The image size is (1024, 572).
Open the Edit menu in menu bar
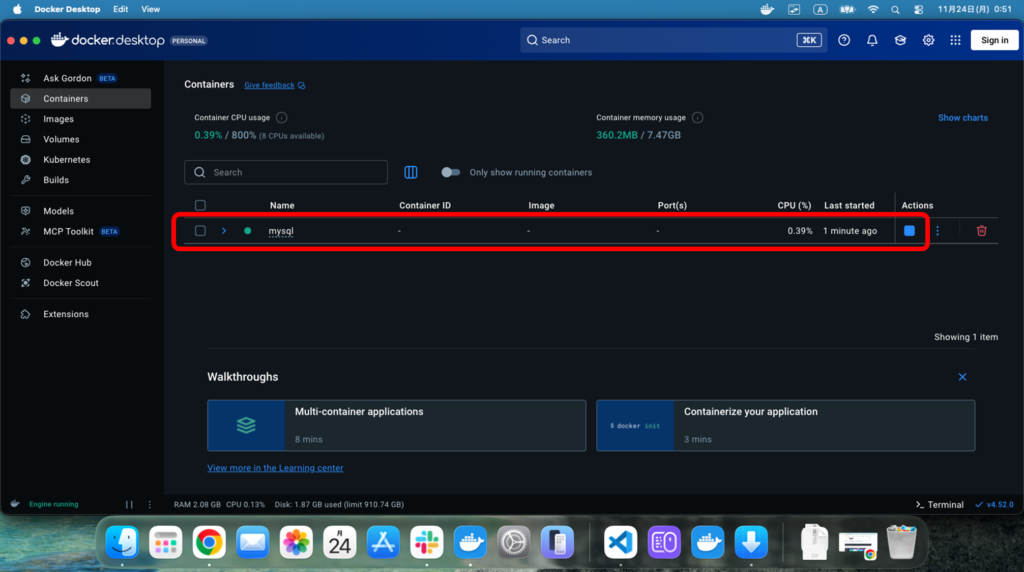coord(120,9)
